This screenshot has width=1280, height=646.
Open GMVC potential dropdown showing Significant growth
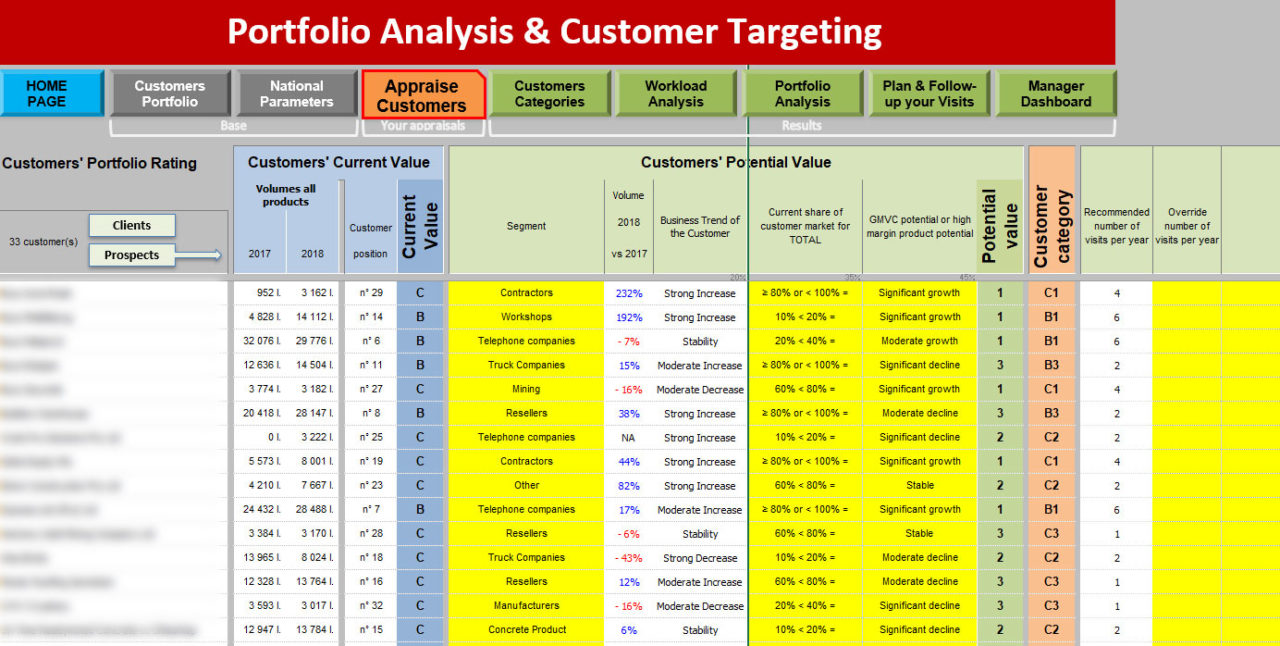[x=919, y=293]
